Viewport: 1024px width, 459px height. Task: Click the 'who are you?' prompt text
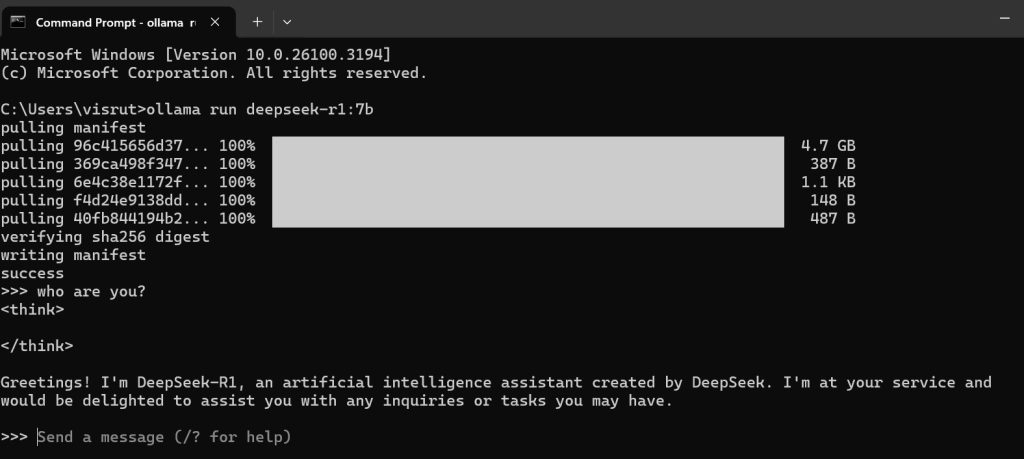92,291
